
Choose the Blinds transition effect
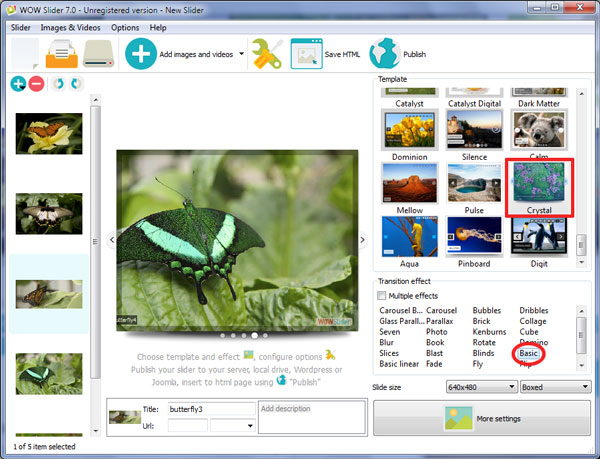click(483, 353)
